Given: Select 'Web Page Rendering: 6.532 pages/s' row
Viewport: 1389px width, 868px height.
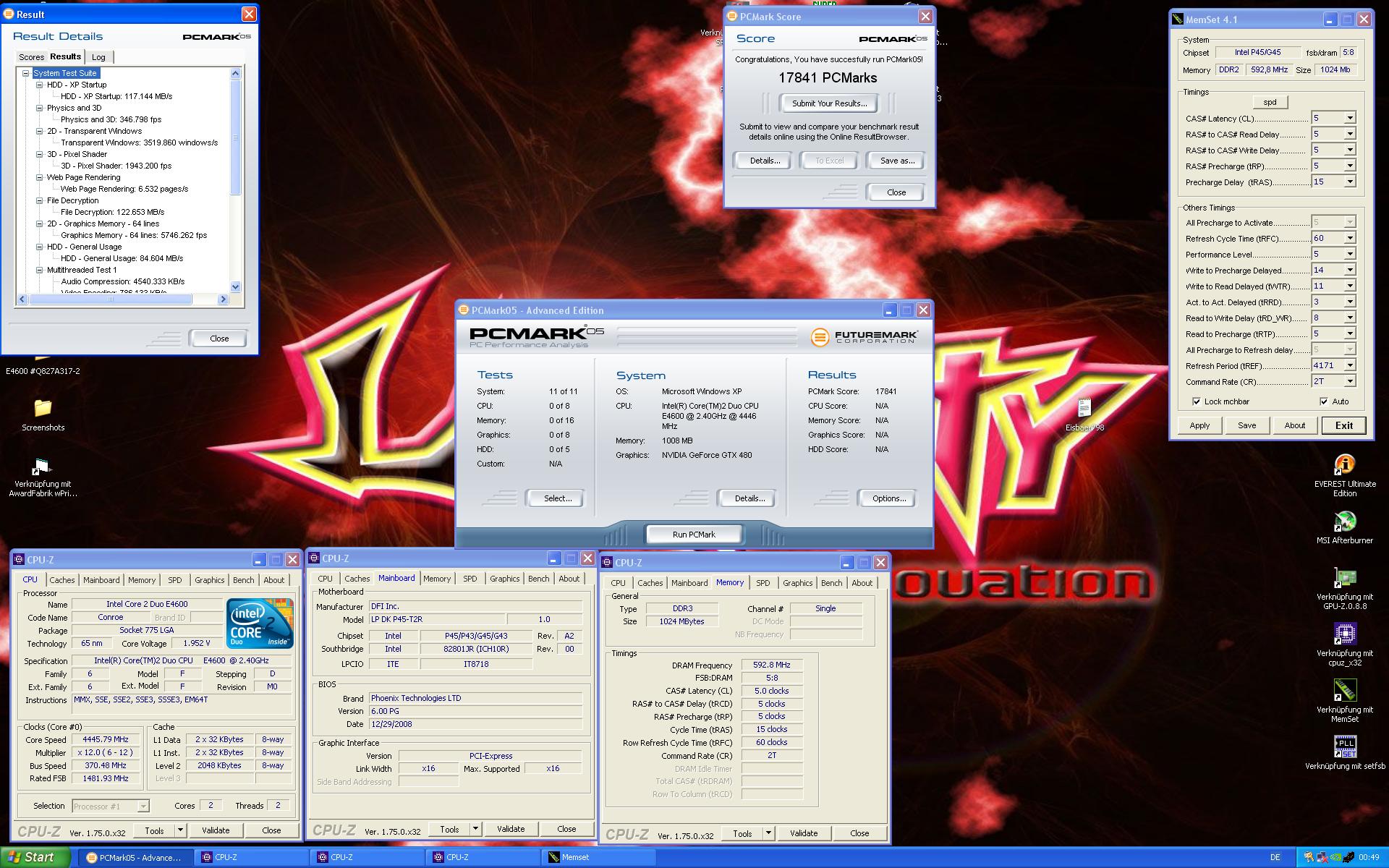Looking at the screenshot, I should [x=124, y=189].
